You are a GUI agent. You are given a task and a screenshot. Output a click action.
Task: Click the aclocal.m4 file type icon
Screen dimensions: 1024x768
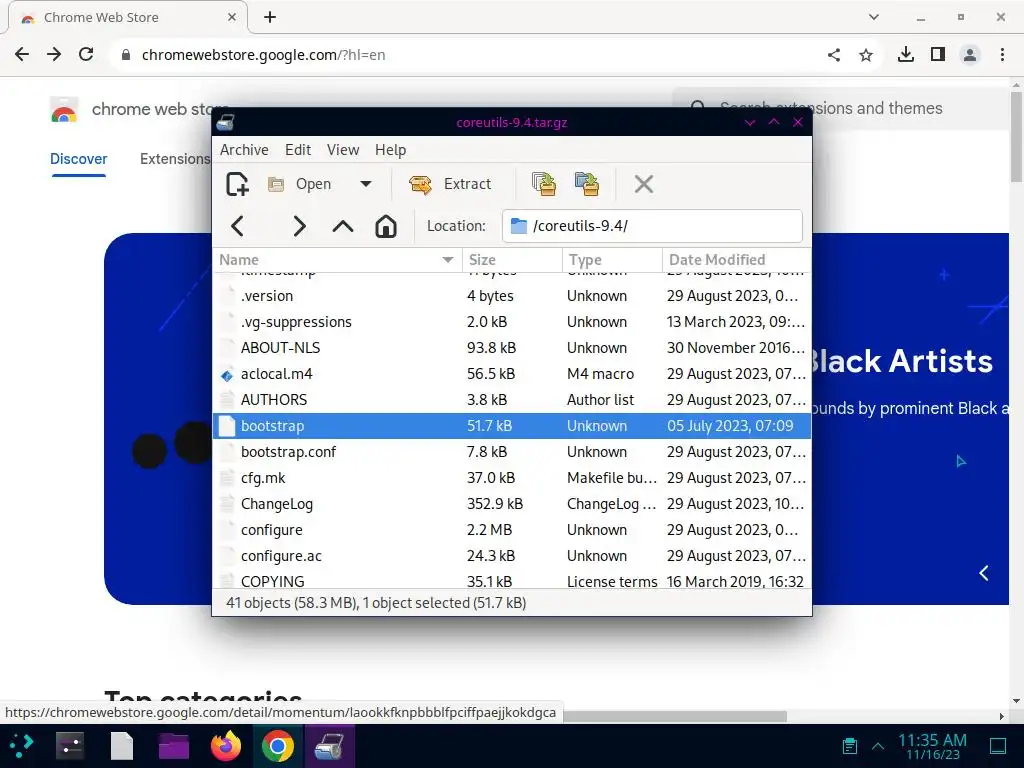click(227, 375)
